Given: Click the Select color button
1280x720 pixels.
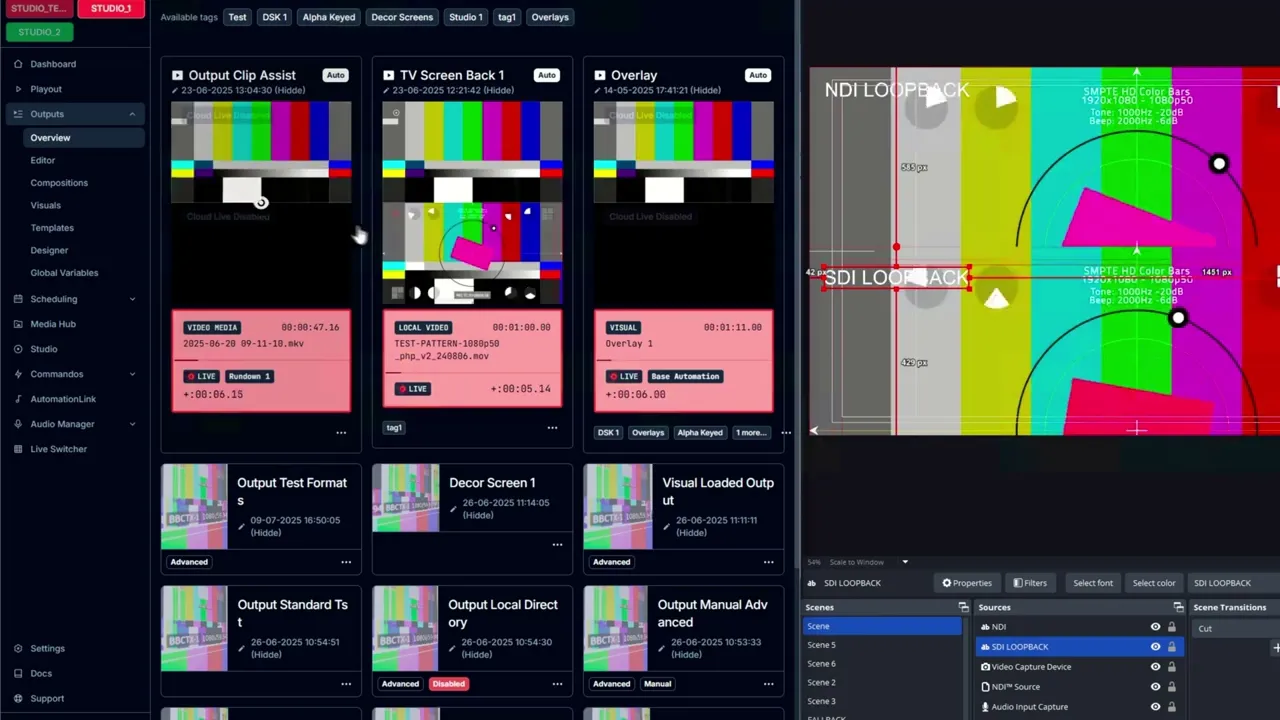Looking at the screenshot, I should (1153, 583).
